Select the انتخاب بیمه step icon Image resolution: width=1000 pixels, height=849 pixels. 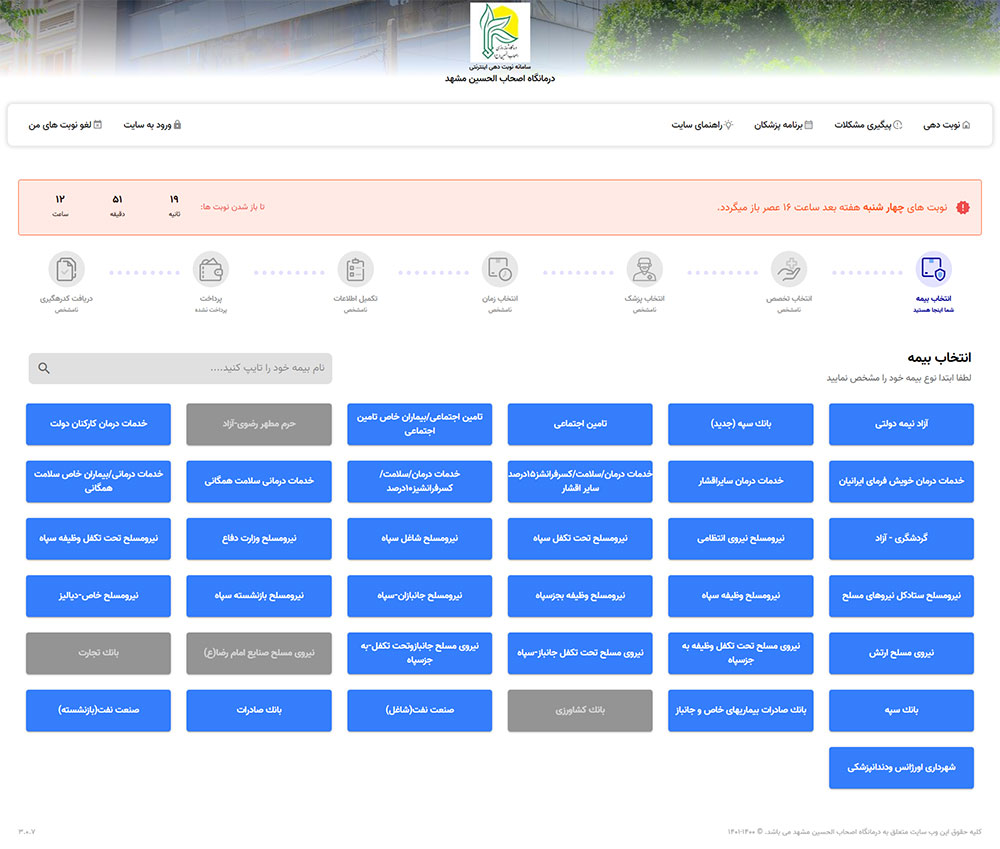point(934,269)
